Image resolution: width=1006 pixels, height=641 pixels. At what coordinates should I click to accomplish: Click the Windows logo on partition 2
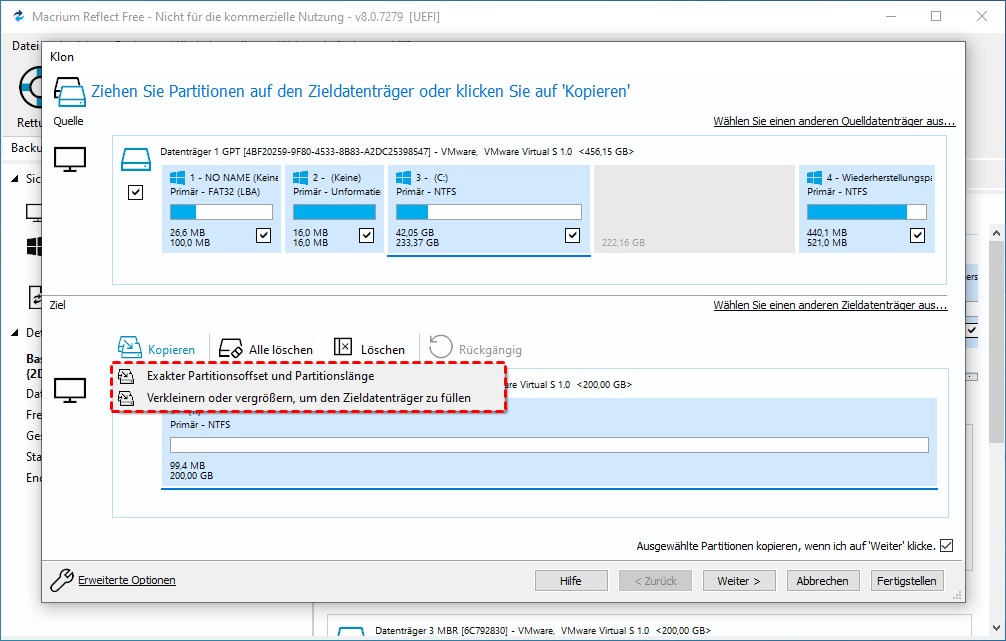pyautogui.click(x=301, y=178)
